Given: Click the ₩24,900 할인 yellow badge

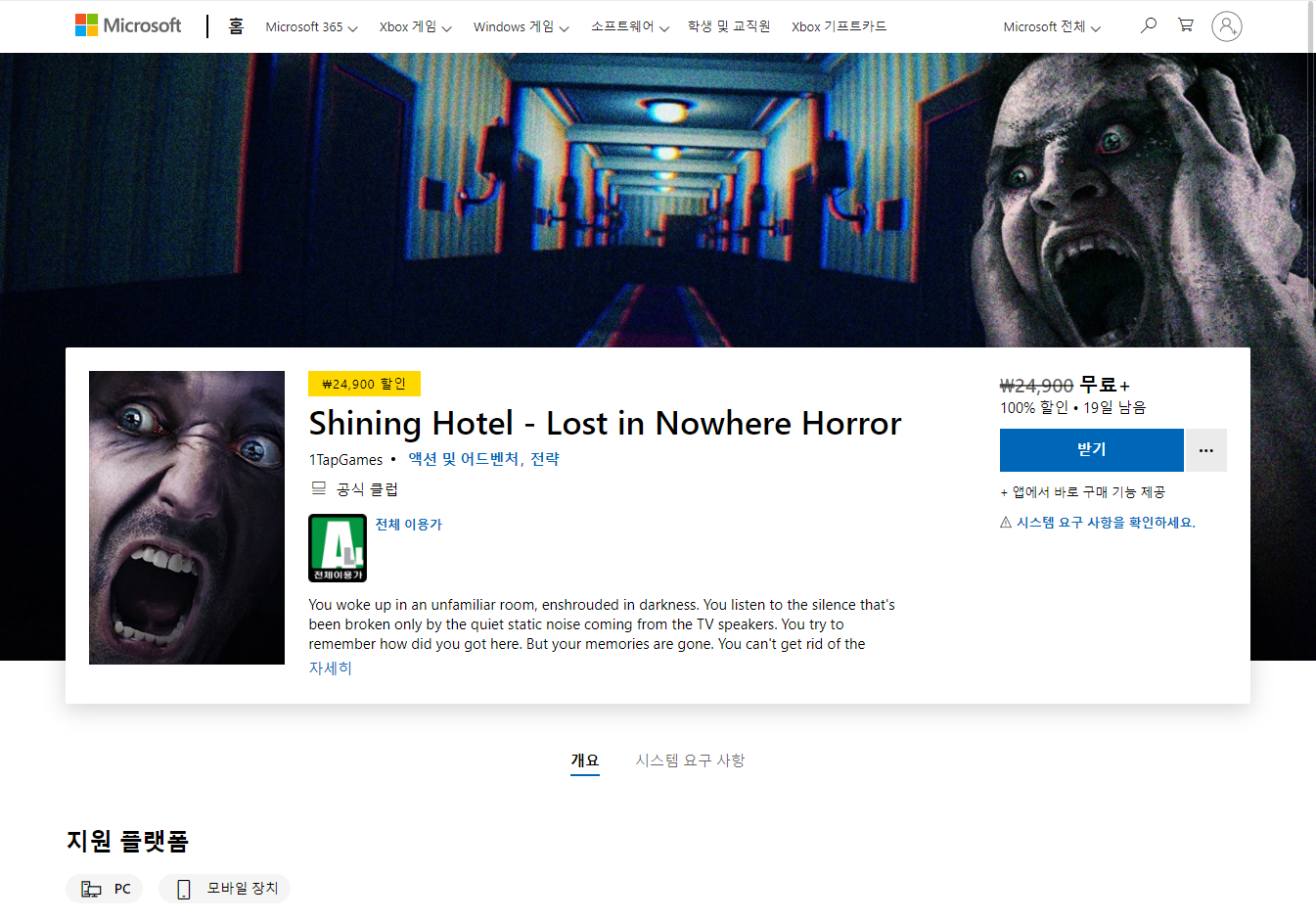Looking at the screenshot, I should coord(364,384).
